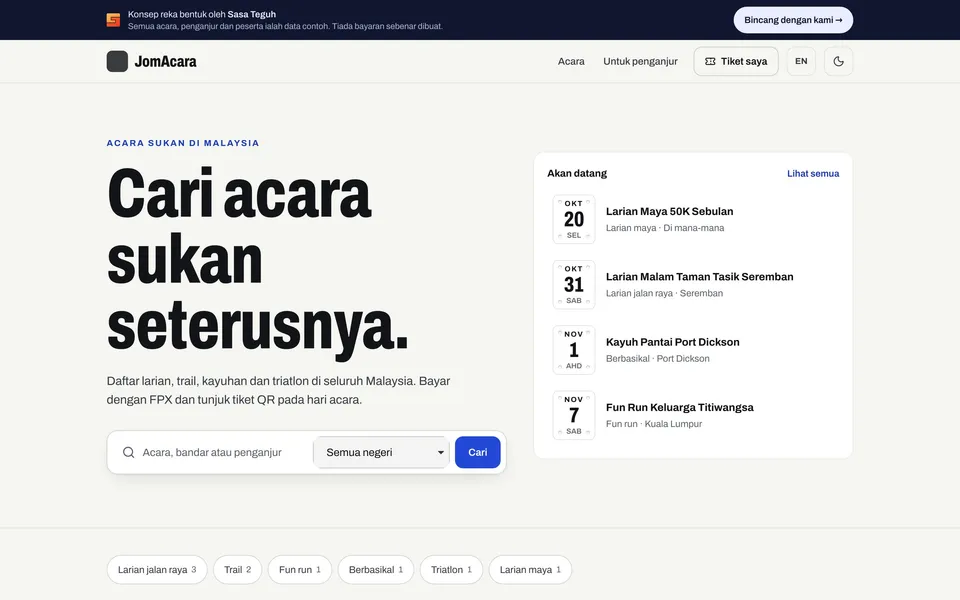
Task: Click the JomAcara brand name
Action: point(165,61)
